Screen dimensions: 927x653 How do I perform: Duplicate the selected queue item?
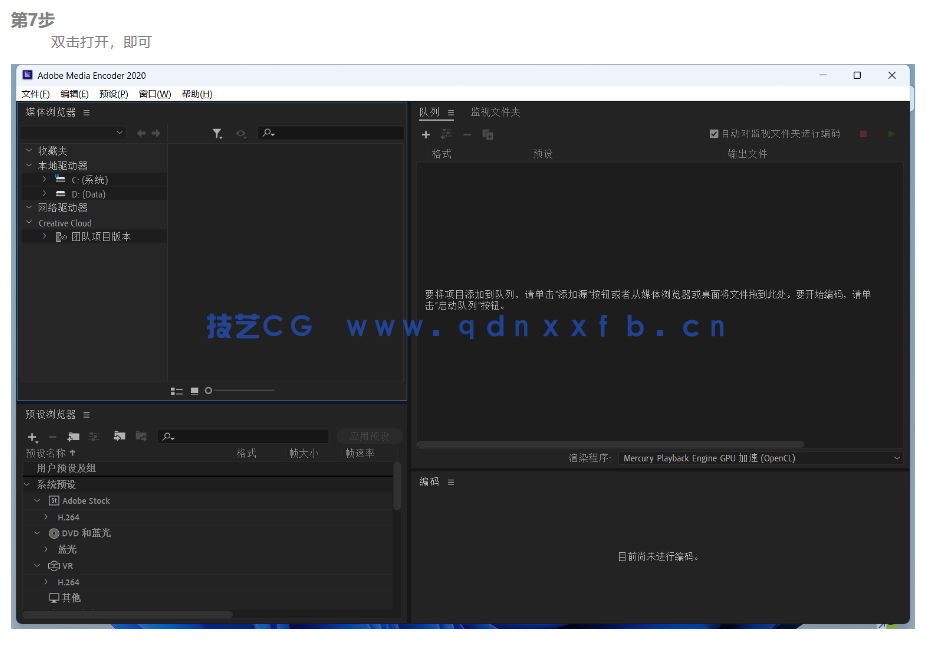489,134
